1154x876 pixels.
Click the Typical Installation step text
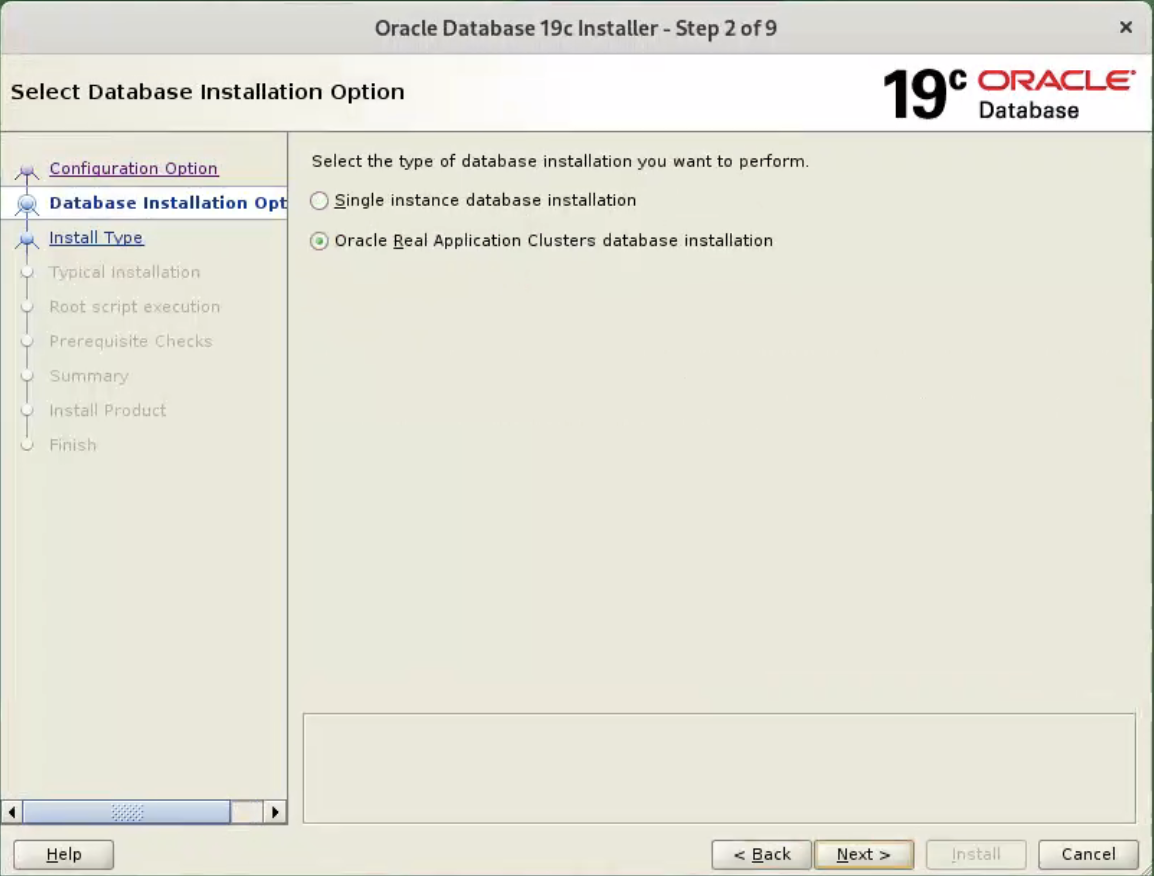coord(124,272)
